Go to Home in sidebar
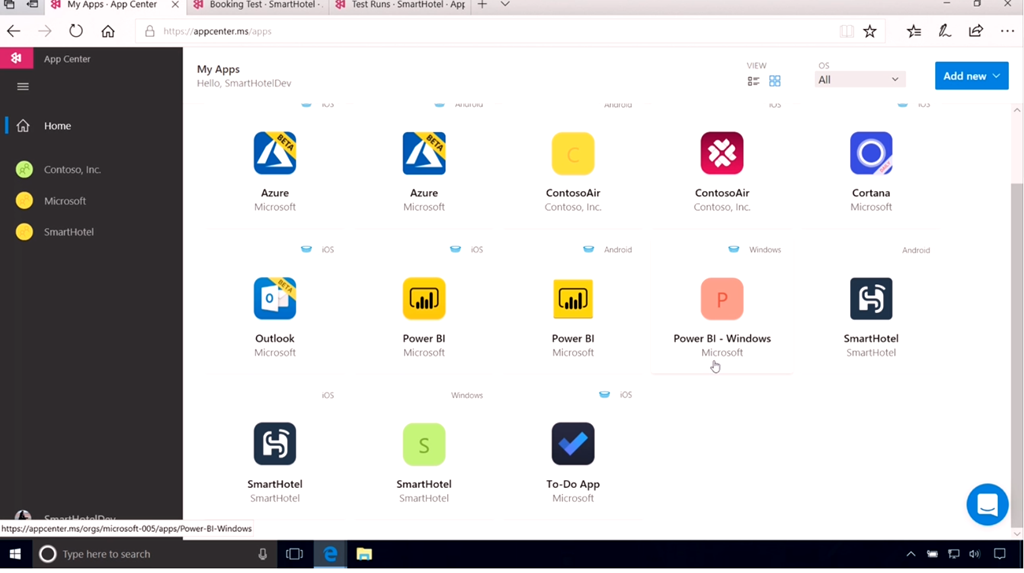Viewport: 1024px width, 573px height. 57,126
